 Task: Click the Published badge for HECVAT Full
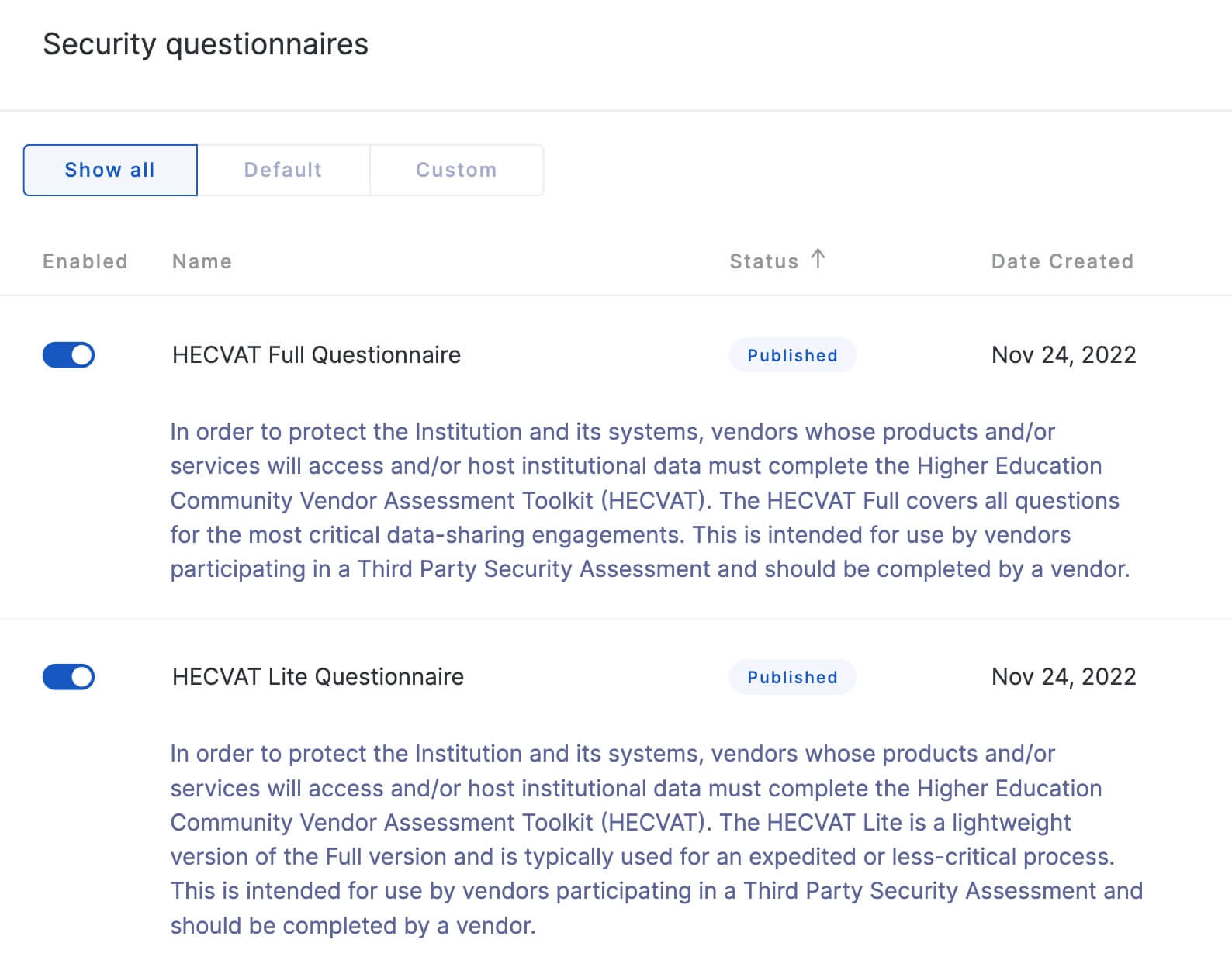792,355
